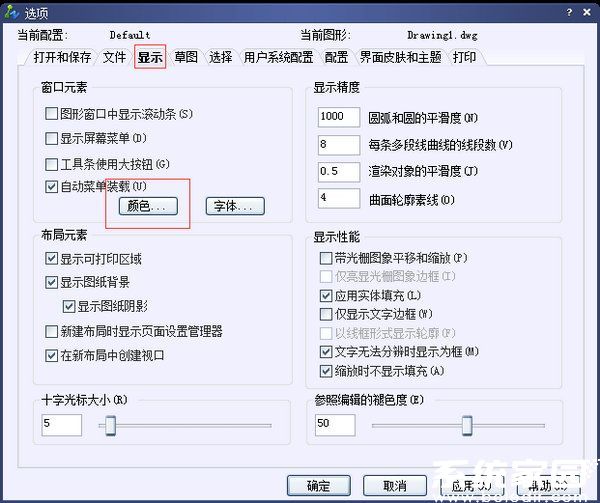
Task: Go to the 界面皮肤和主题 tab
Action: [x=401, y=58]
